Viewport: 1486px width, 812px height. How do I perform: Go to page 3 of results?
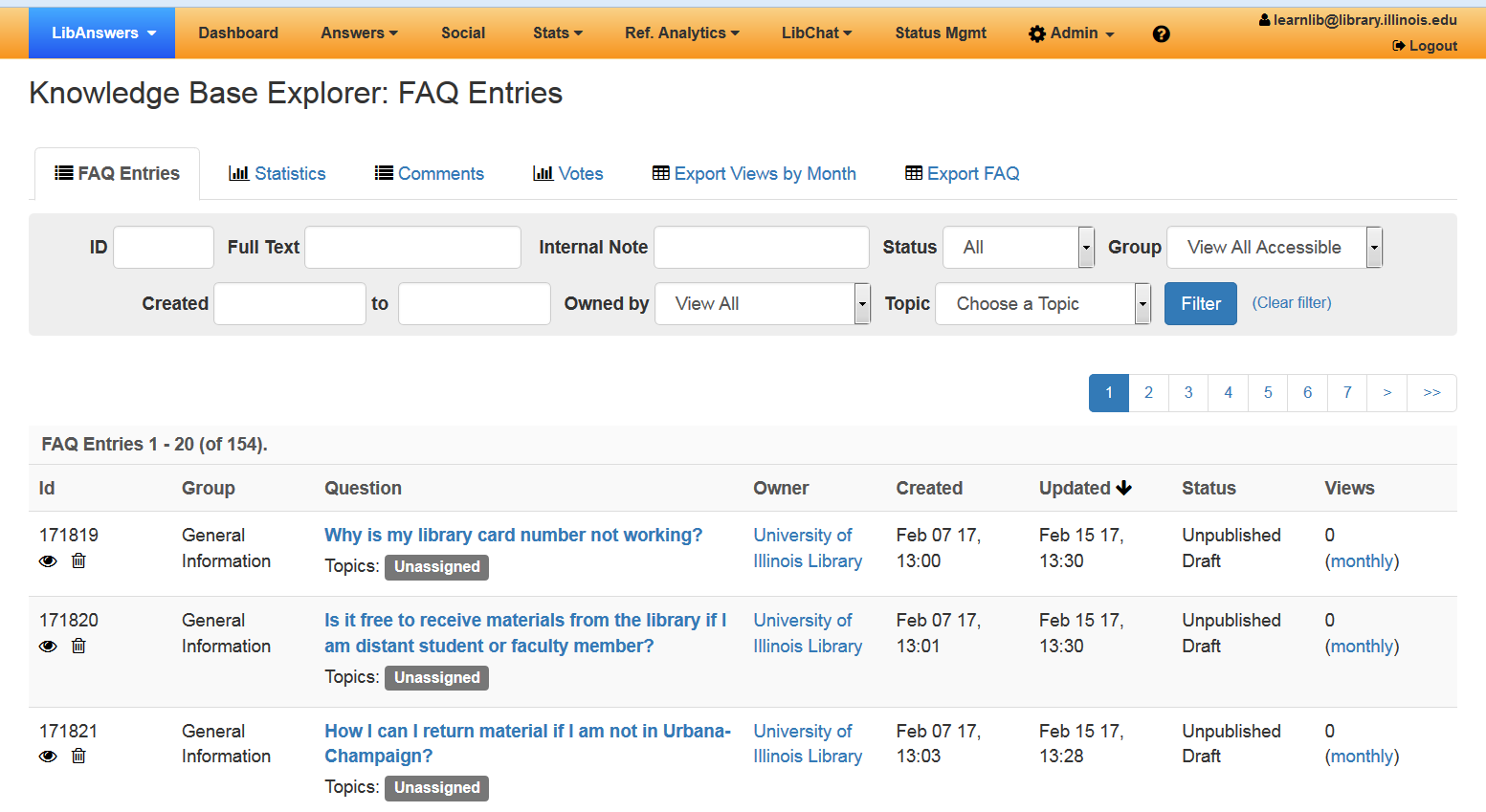[1188, 393]
